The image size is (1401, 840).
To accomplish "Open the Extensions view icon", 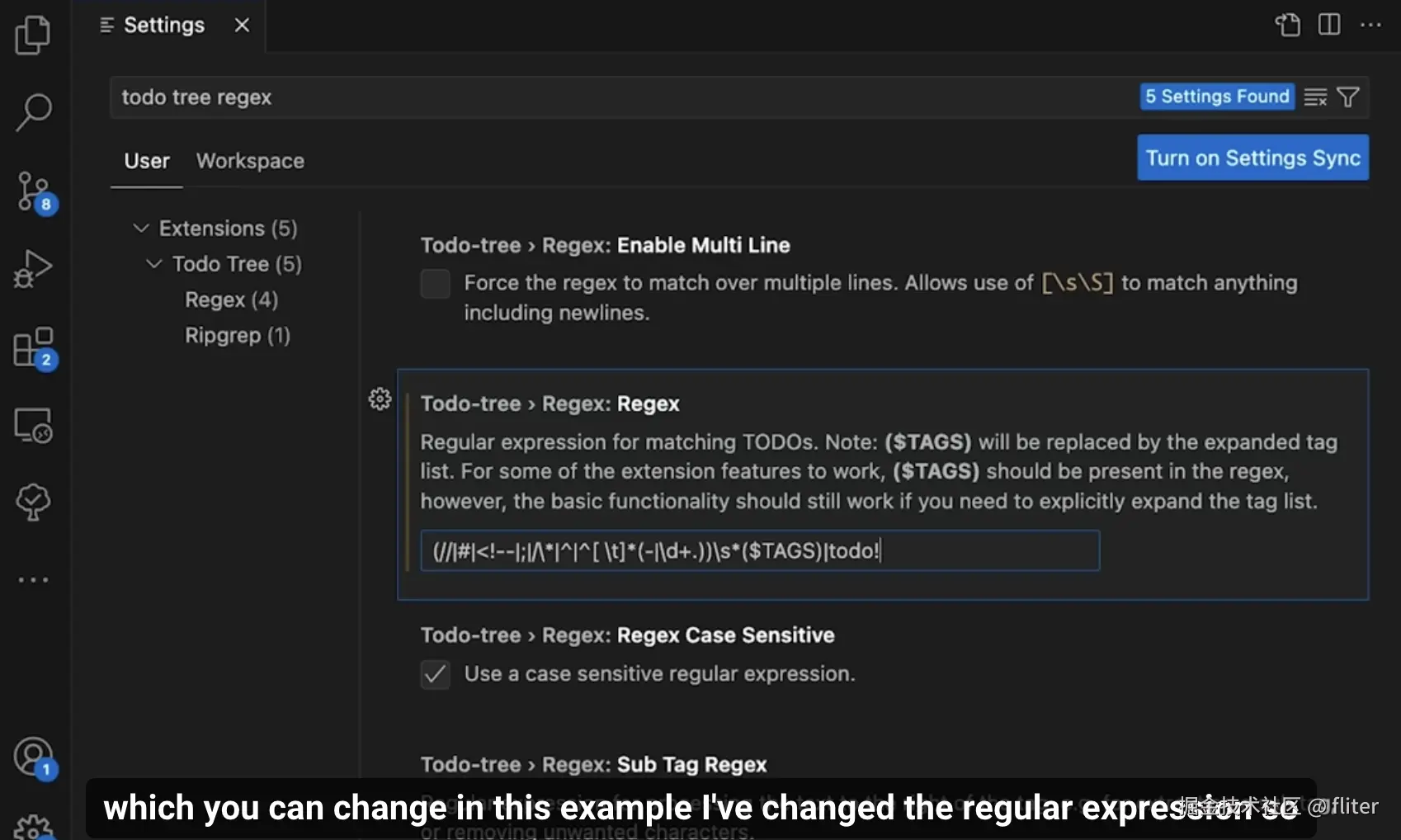I will pos(33,347).
